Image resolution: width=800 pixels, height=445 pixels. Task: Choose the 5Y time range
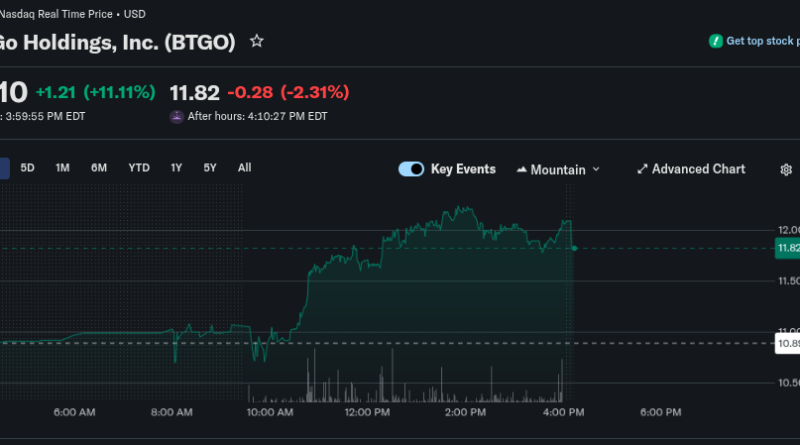210,168
